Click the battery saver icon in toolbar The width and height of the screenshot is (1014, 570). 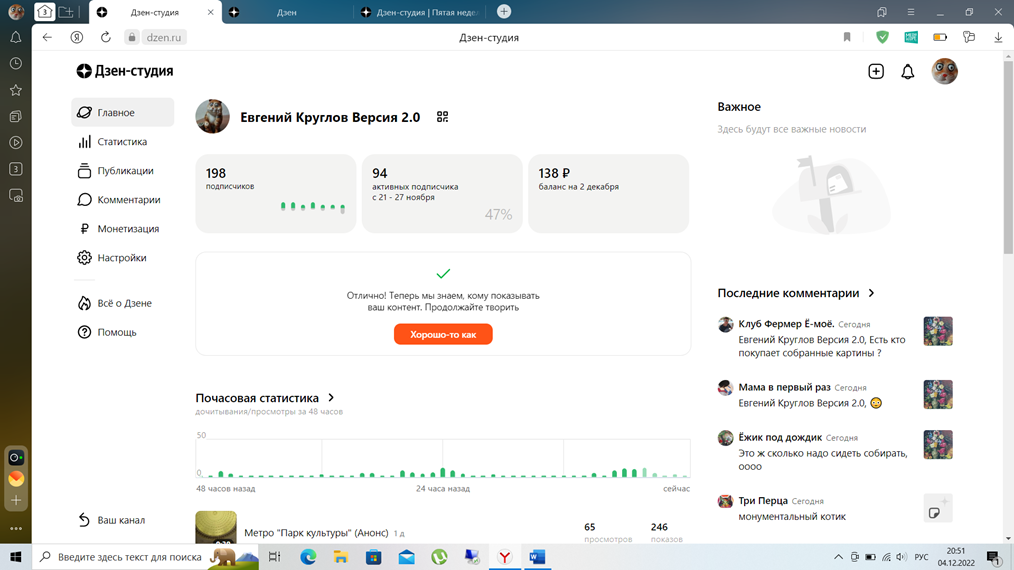pyautogui.click(x=940, y=38)
